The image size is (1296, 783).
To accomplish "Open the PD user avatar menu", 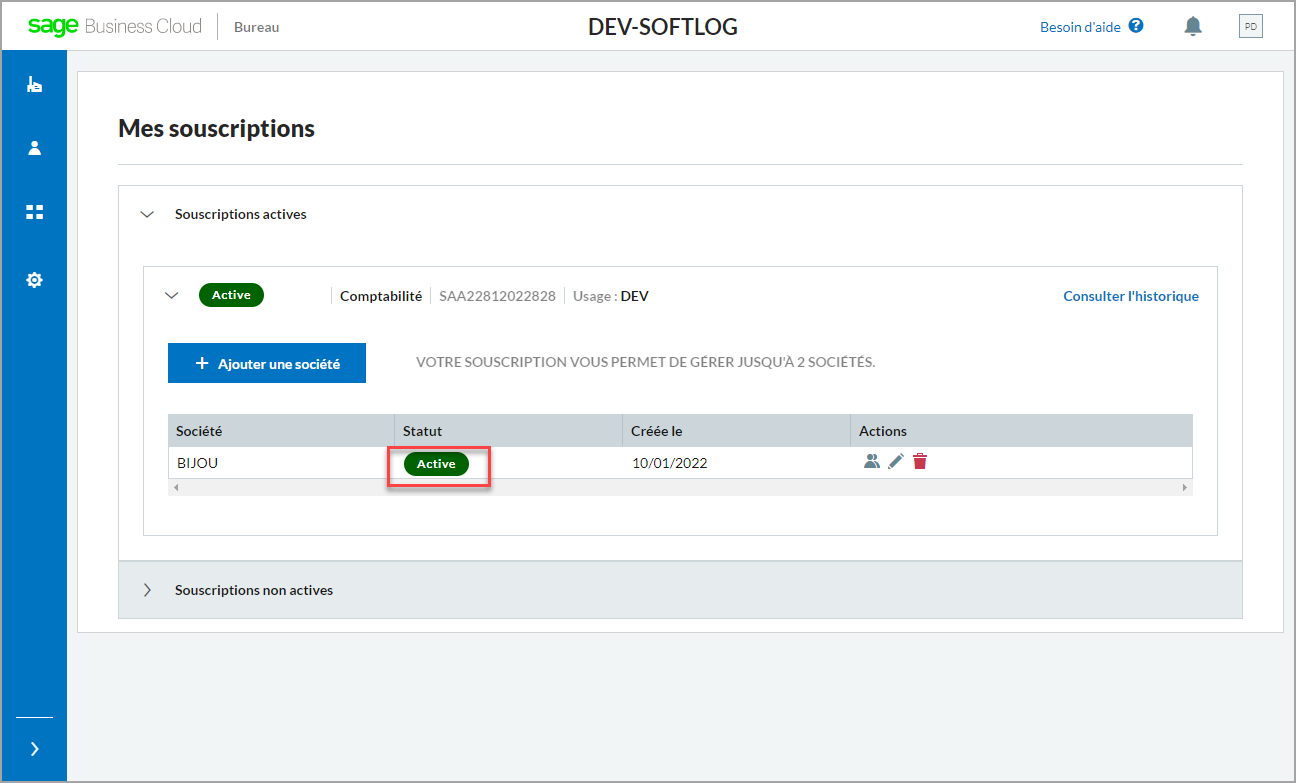I will point(1250,26).
